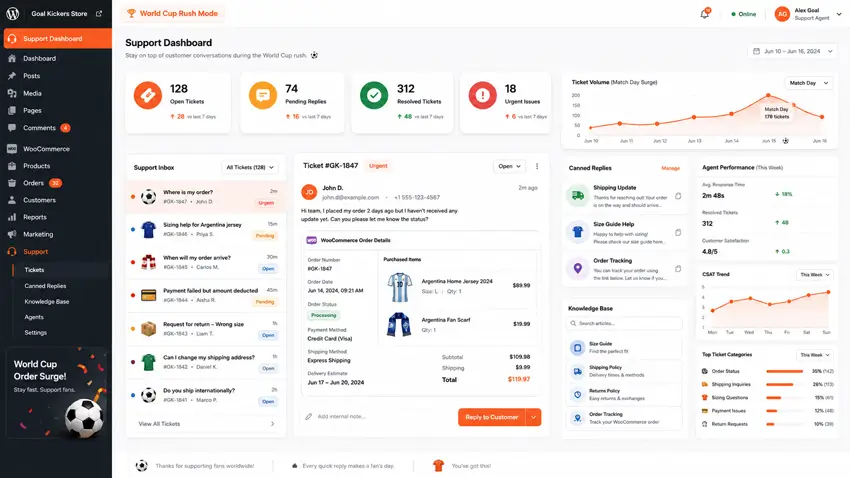Screen dimensions: 850x478
Task: Open john.d@example.com email link
Action: 350,197
